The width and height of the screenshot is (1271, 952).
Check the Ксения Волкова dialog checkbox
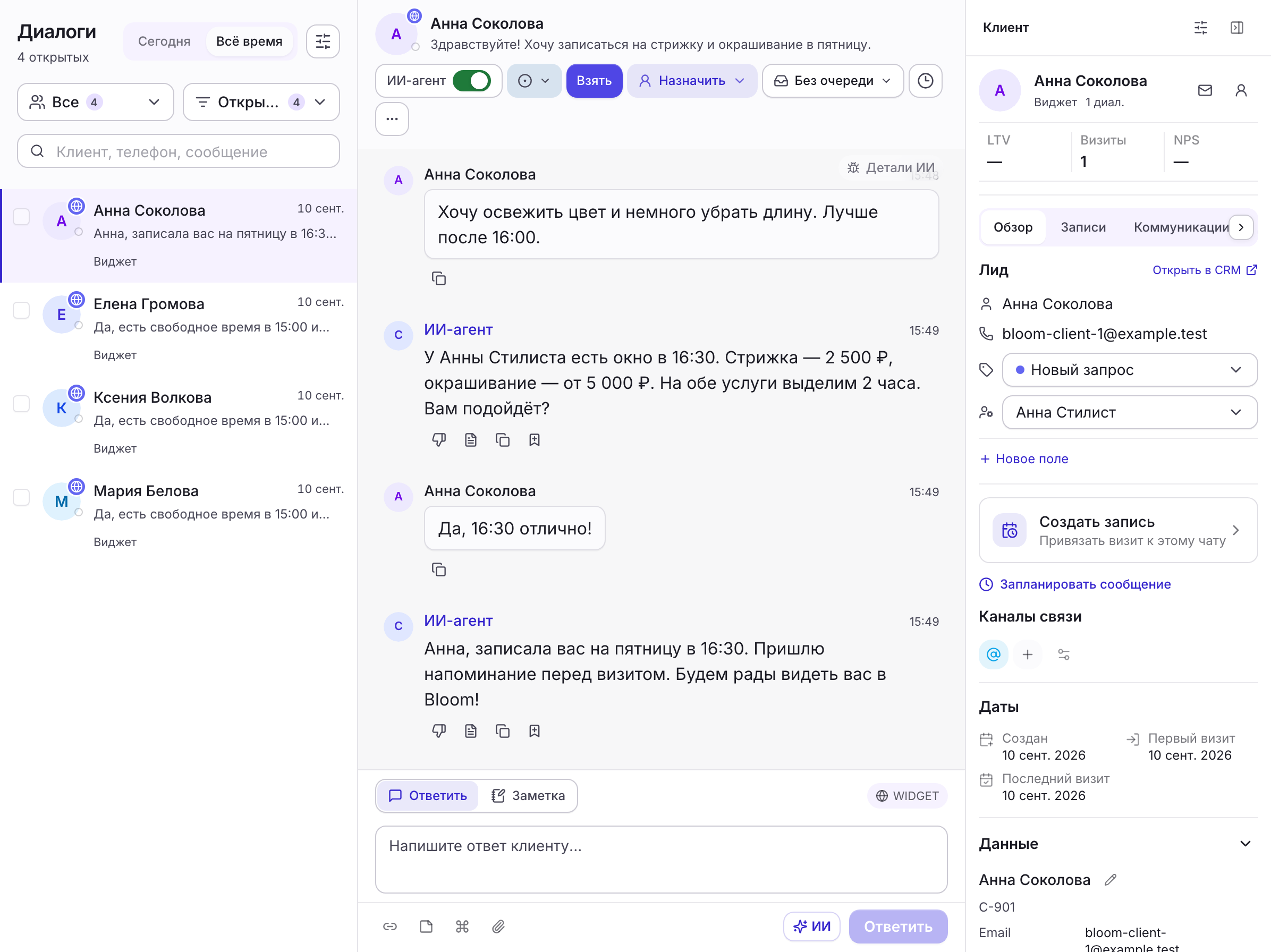(21, 404)
